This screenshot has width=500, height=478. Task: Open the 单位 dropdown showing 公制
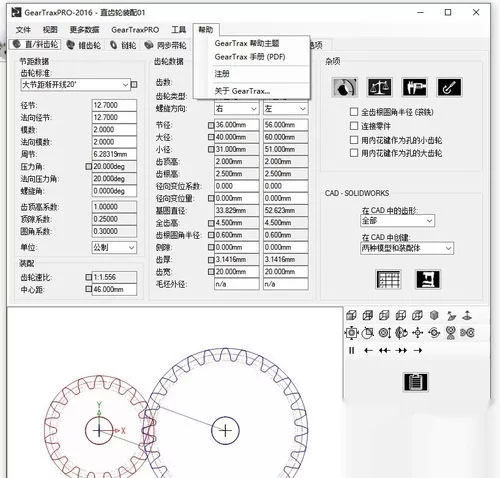114,247
